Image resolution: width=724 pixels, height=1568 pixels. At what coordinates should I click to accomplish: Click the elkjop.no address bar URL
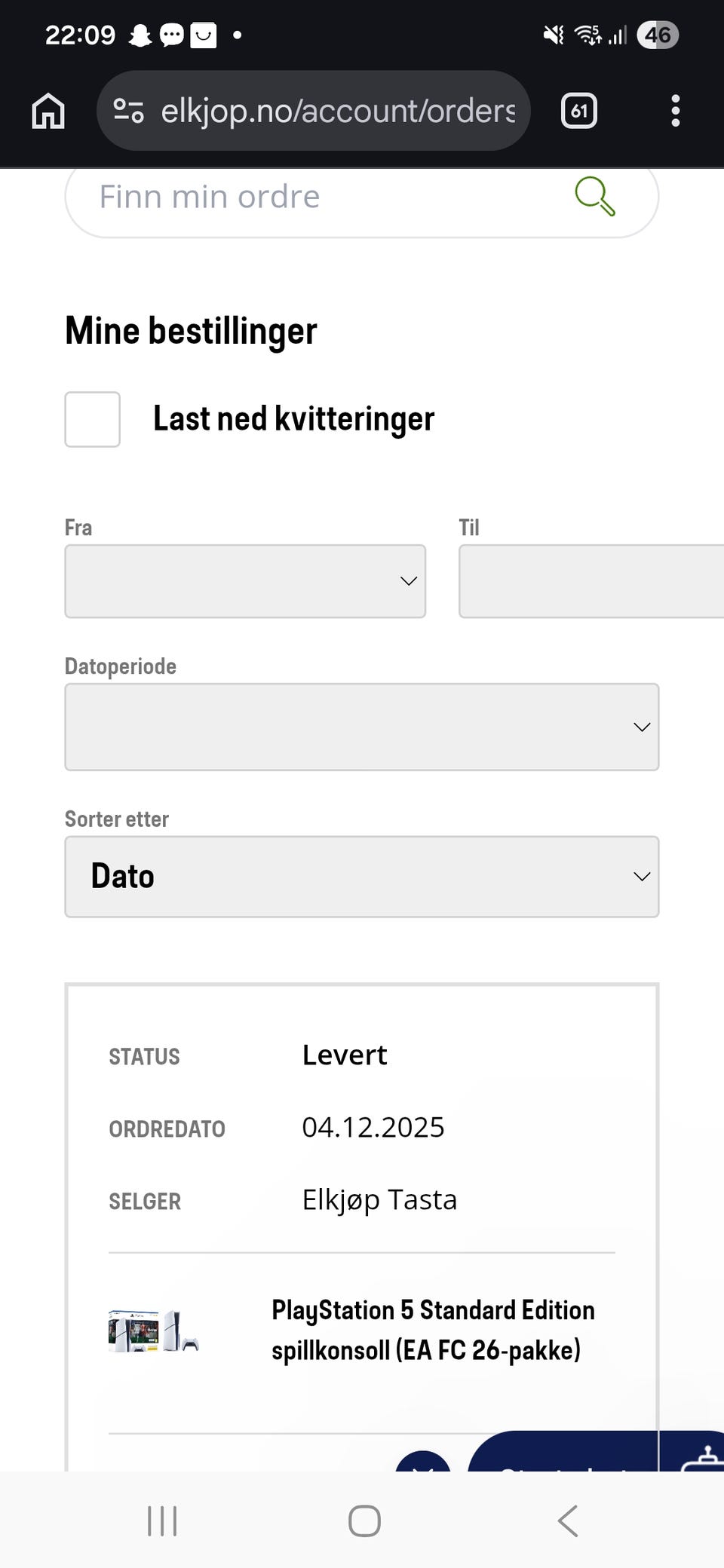tap(338, 111)
